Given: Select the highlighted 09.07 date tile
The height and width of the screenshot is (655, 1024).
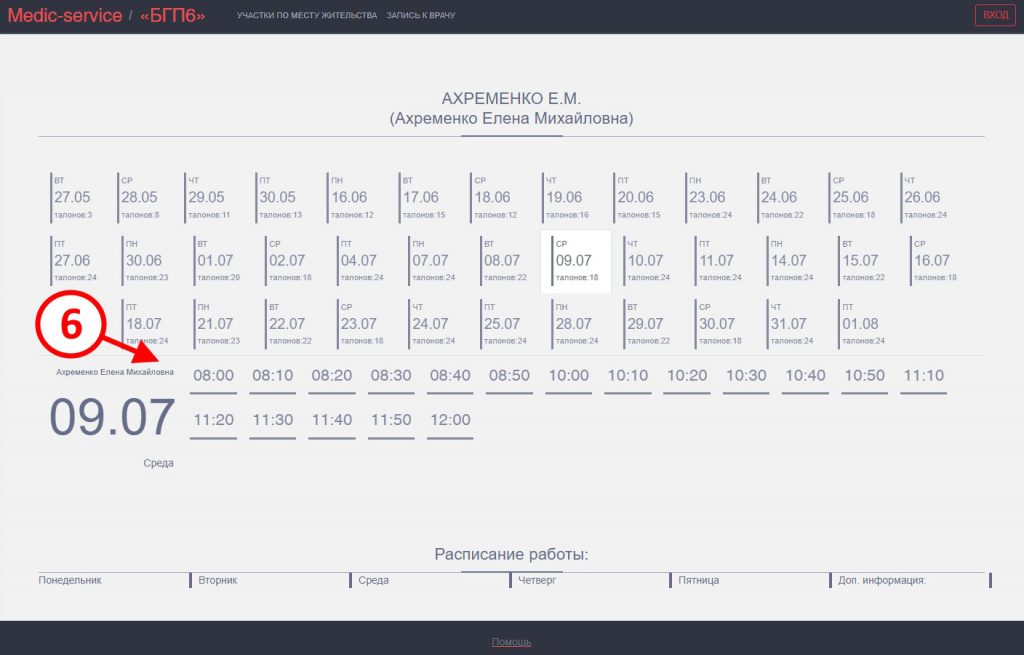Looking at the screenshot, I should coord(575,260).
